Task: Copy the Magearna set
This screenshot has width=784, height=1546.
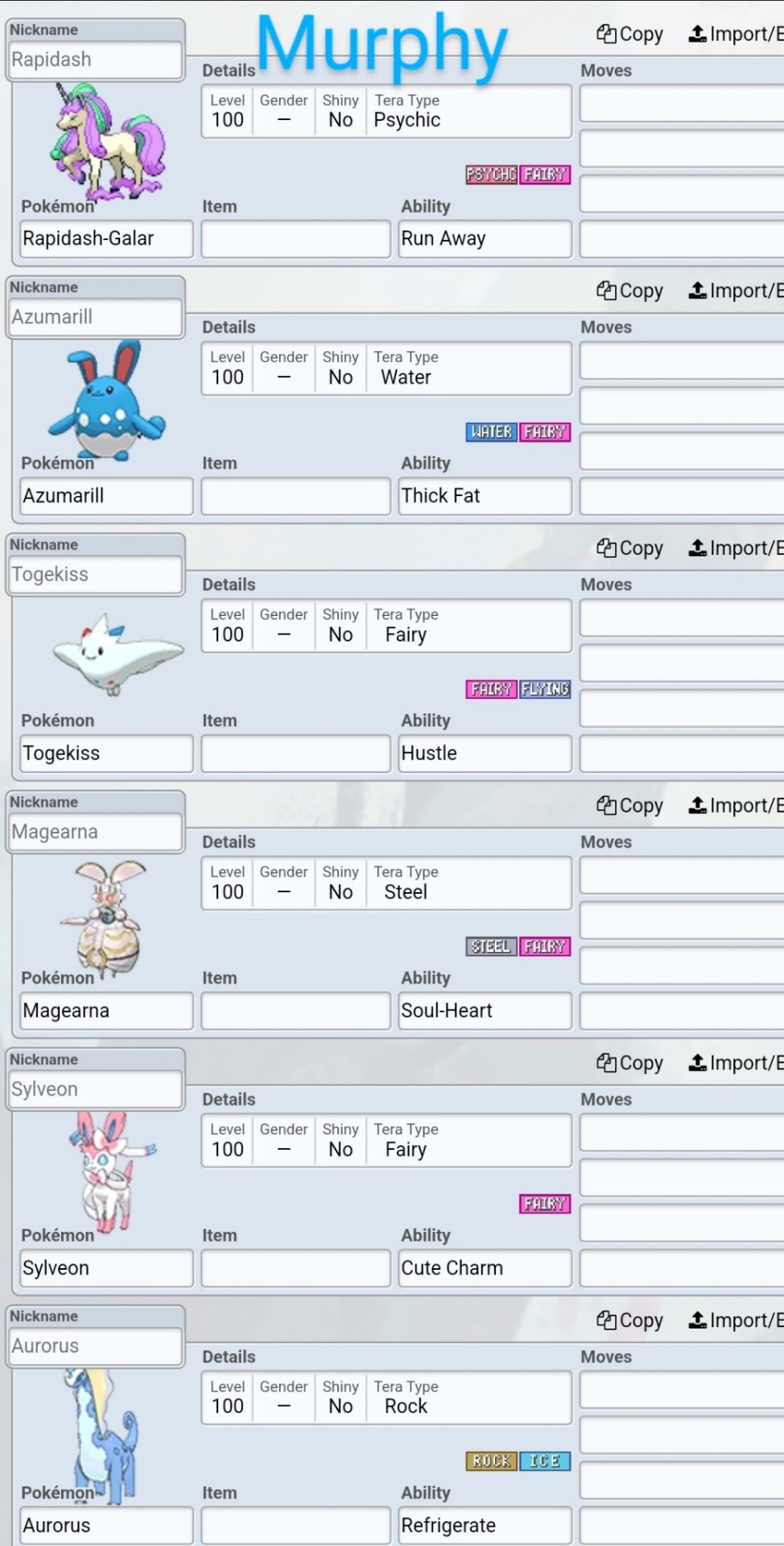Action: (x=629, y=806)
